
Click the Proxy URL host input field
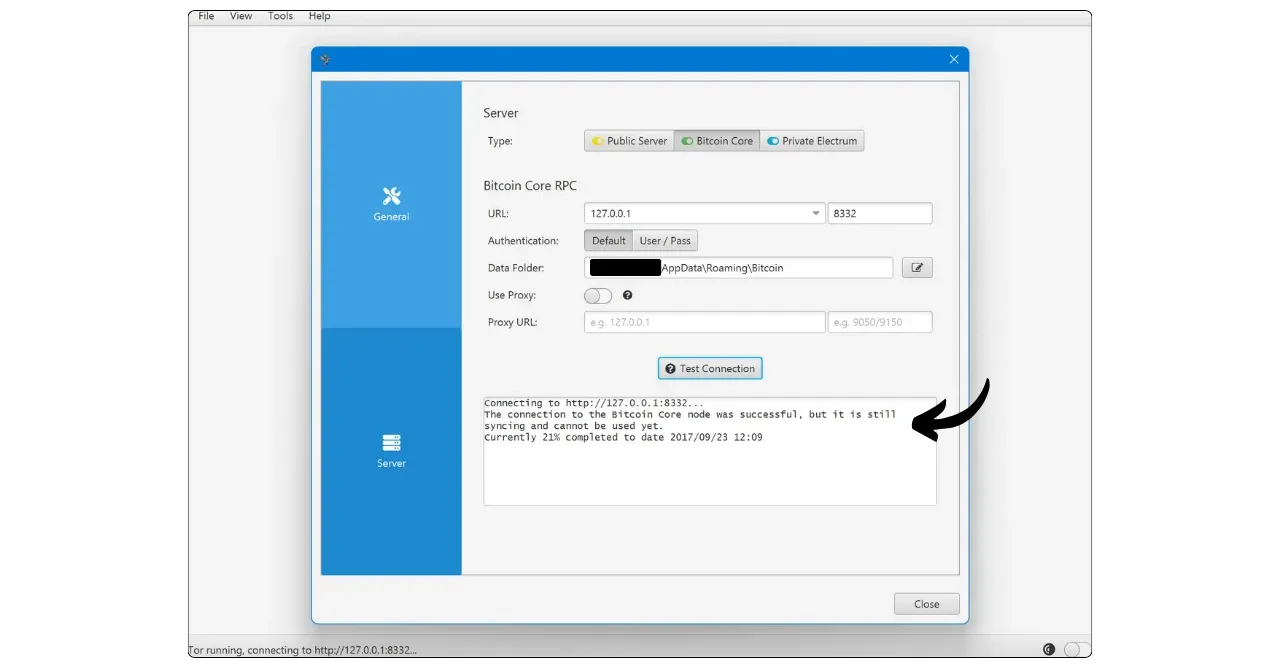704,322
